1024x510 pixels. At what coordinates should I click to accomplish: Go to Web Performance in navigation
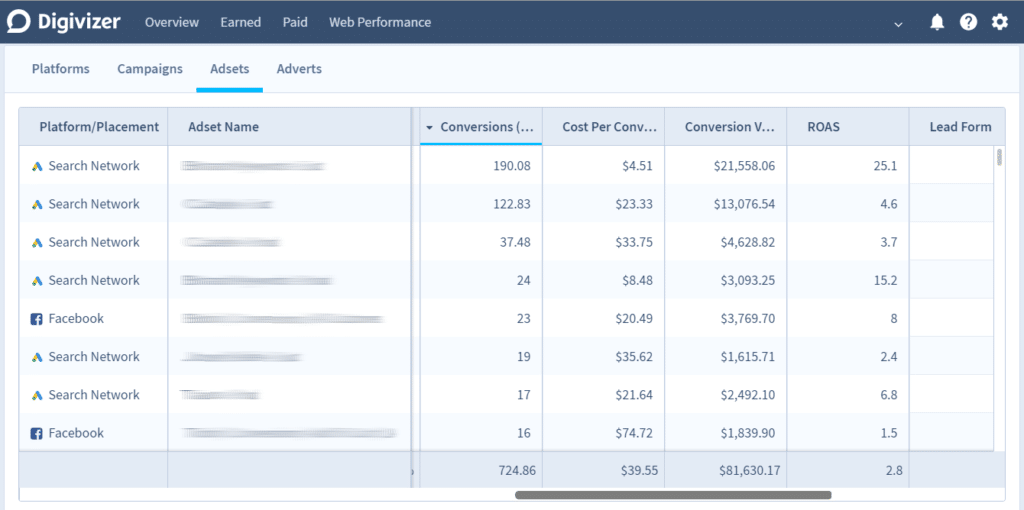coord(380,22)
